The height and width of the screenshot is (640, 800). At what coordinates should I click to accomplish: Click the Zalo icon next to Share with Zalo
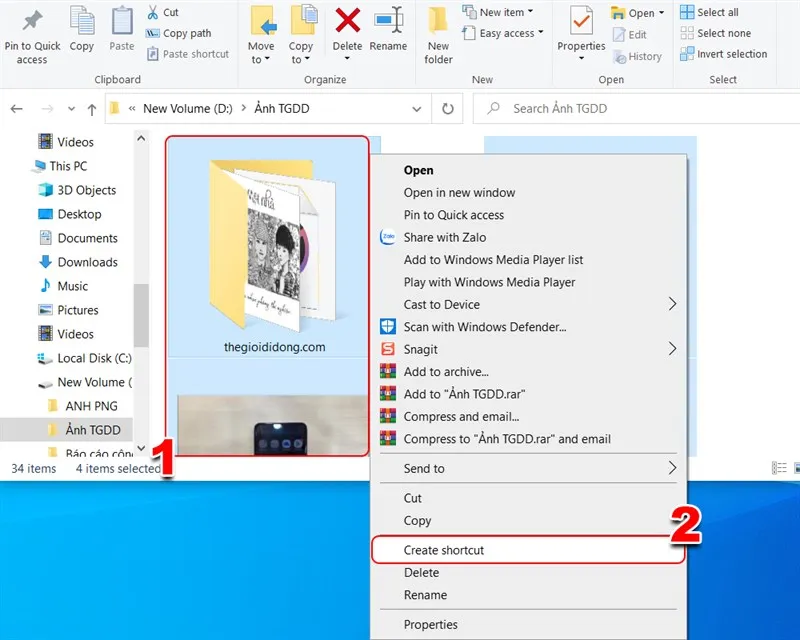click(389, 238)
